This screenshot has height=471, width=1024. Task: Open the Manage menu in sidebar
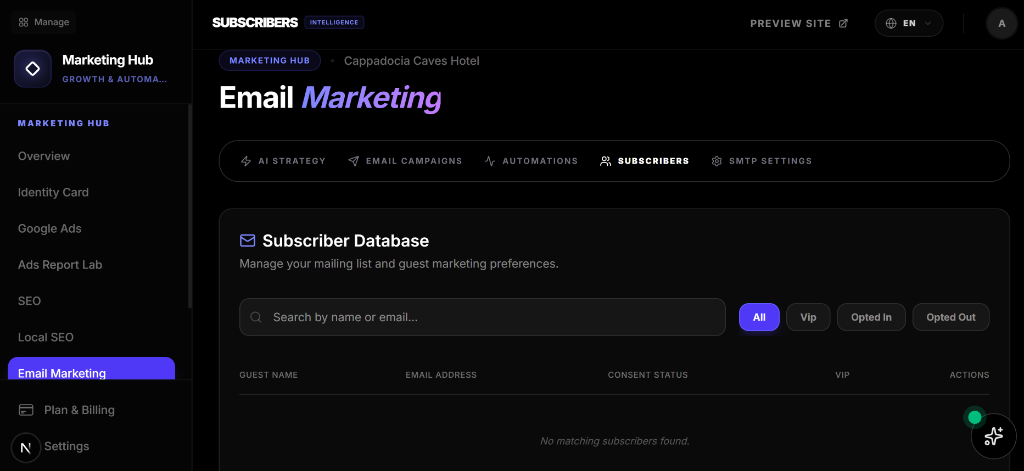[45, 22]
